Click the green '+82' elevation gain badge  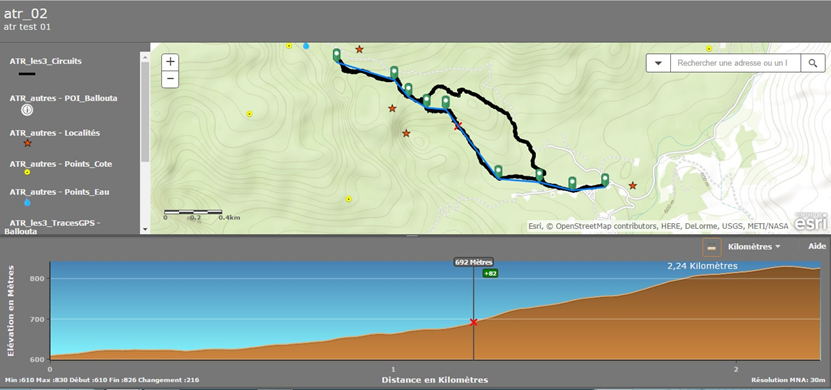point(490,273)
